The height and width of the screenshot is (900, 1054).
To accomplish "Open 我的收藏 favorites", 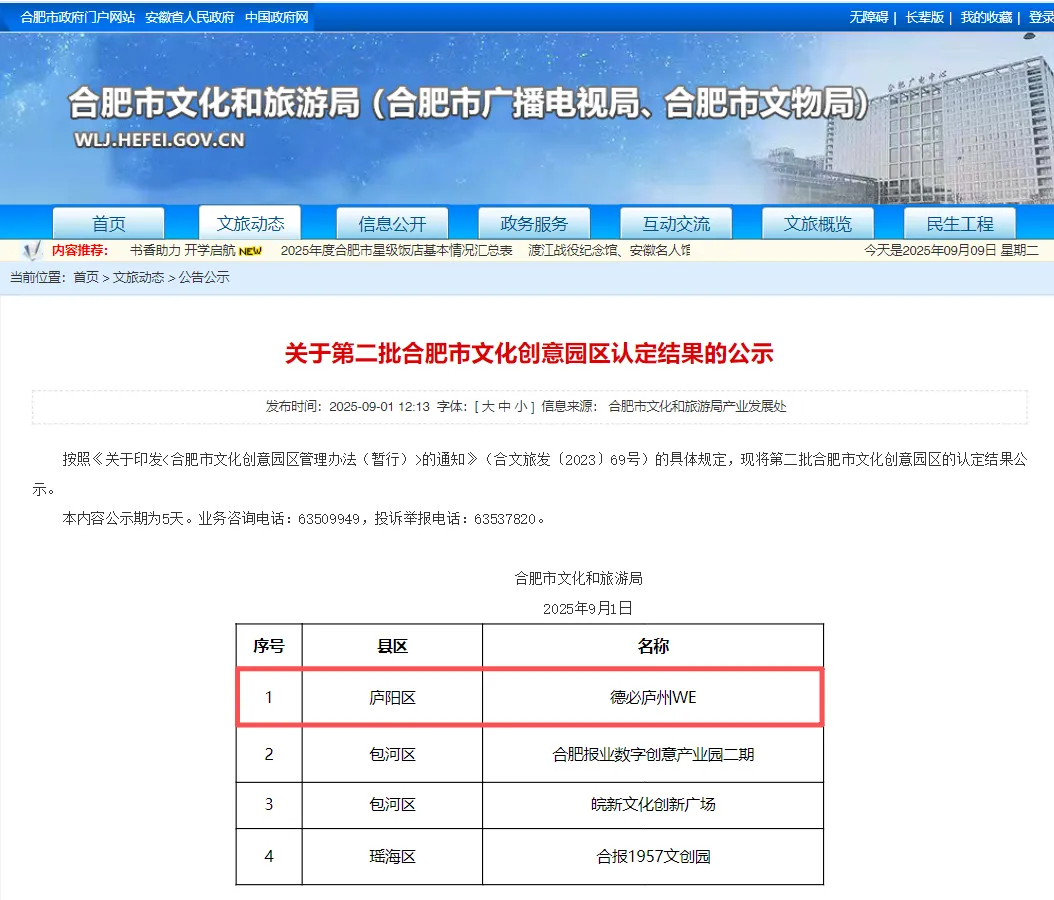I will pos(986,17).
